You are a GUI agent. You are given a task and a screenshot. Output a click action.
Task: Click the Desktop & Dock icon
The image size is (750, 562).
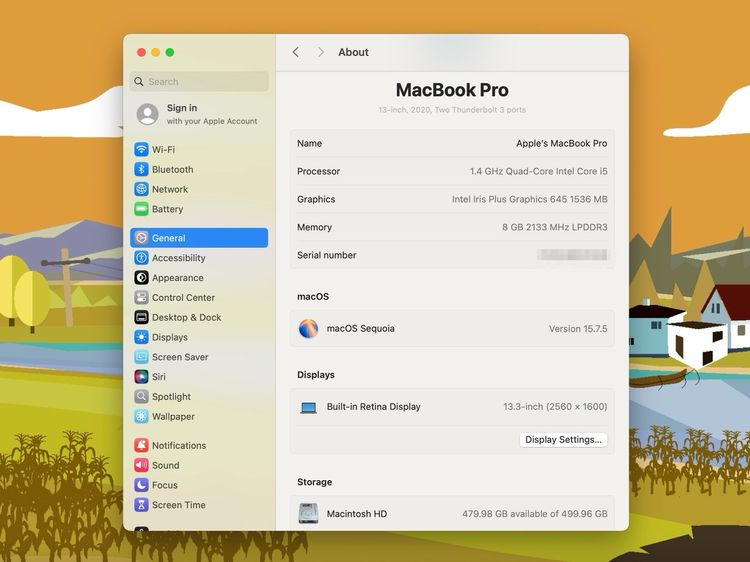[141, 317]
